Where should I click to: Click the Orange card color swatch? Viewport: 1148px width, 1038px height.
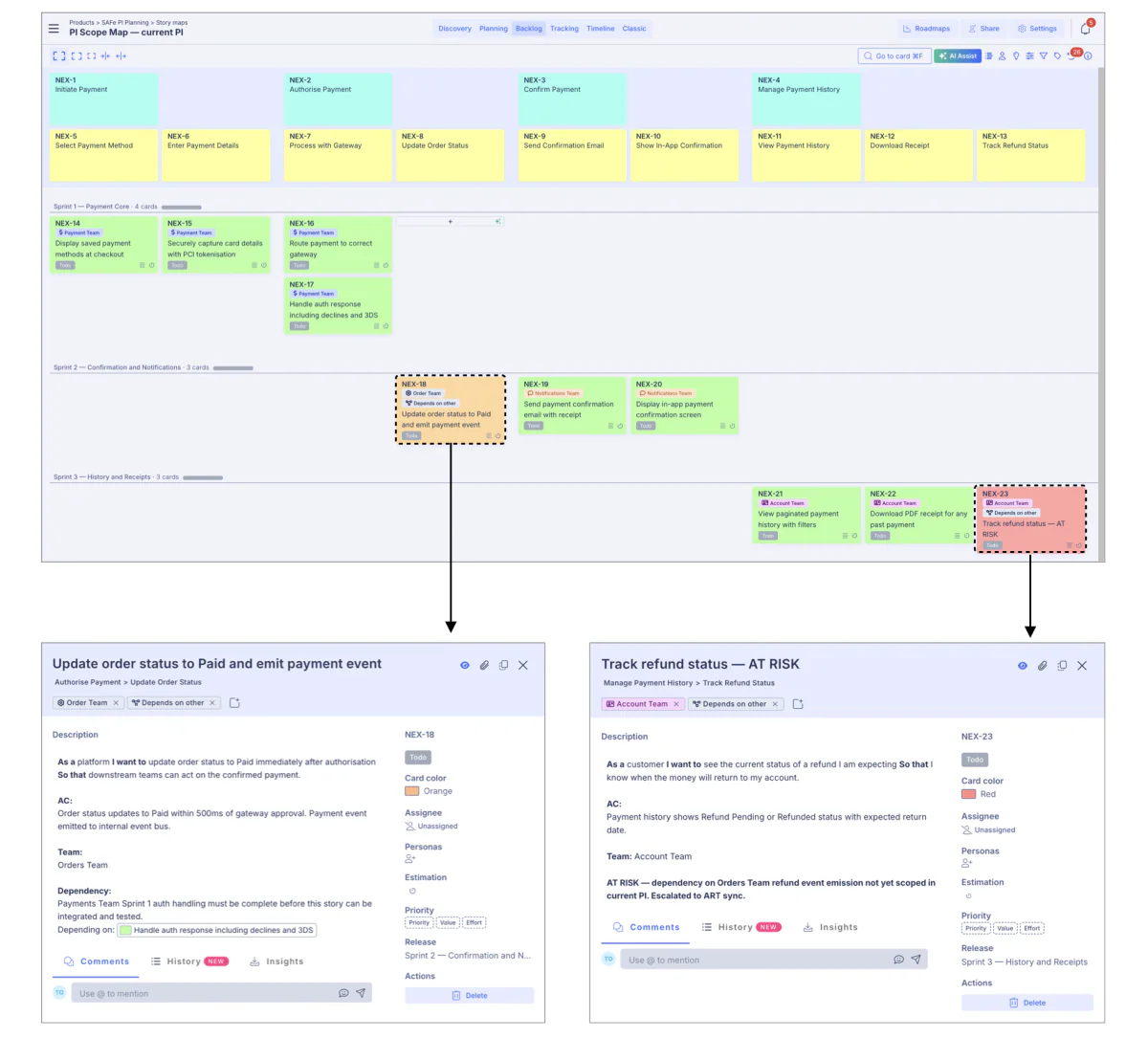pos(412,791)
